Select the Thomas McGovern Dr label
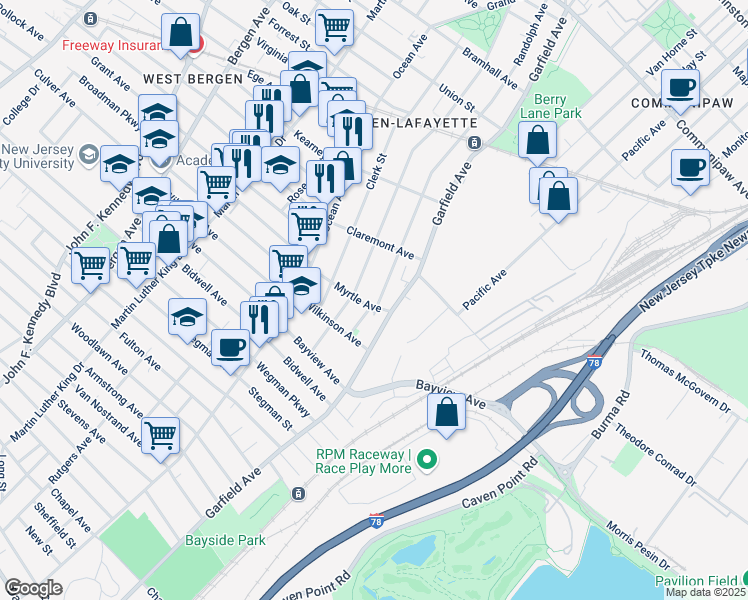 tap(685, 381)
